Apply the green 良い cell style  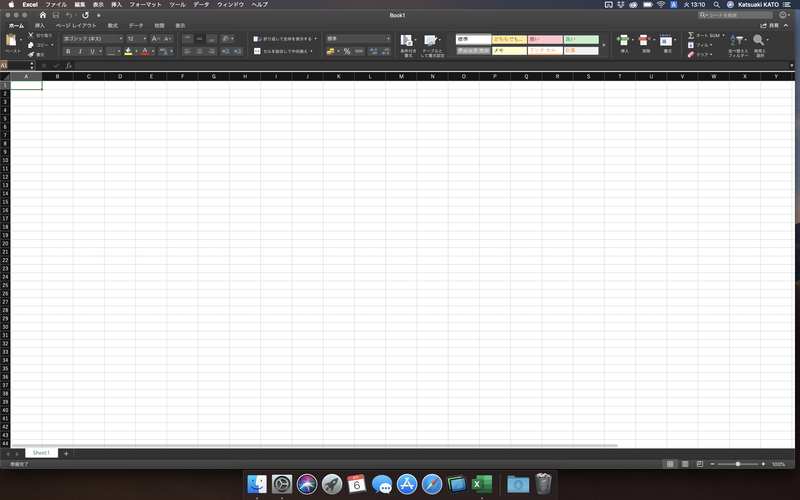(x=581, y=39)
